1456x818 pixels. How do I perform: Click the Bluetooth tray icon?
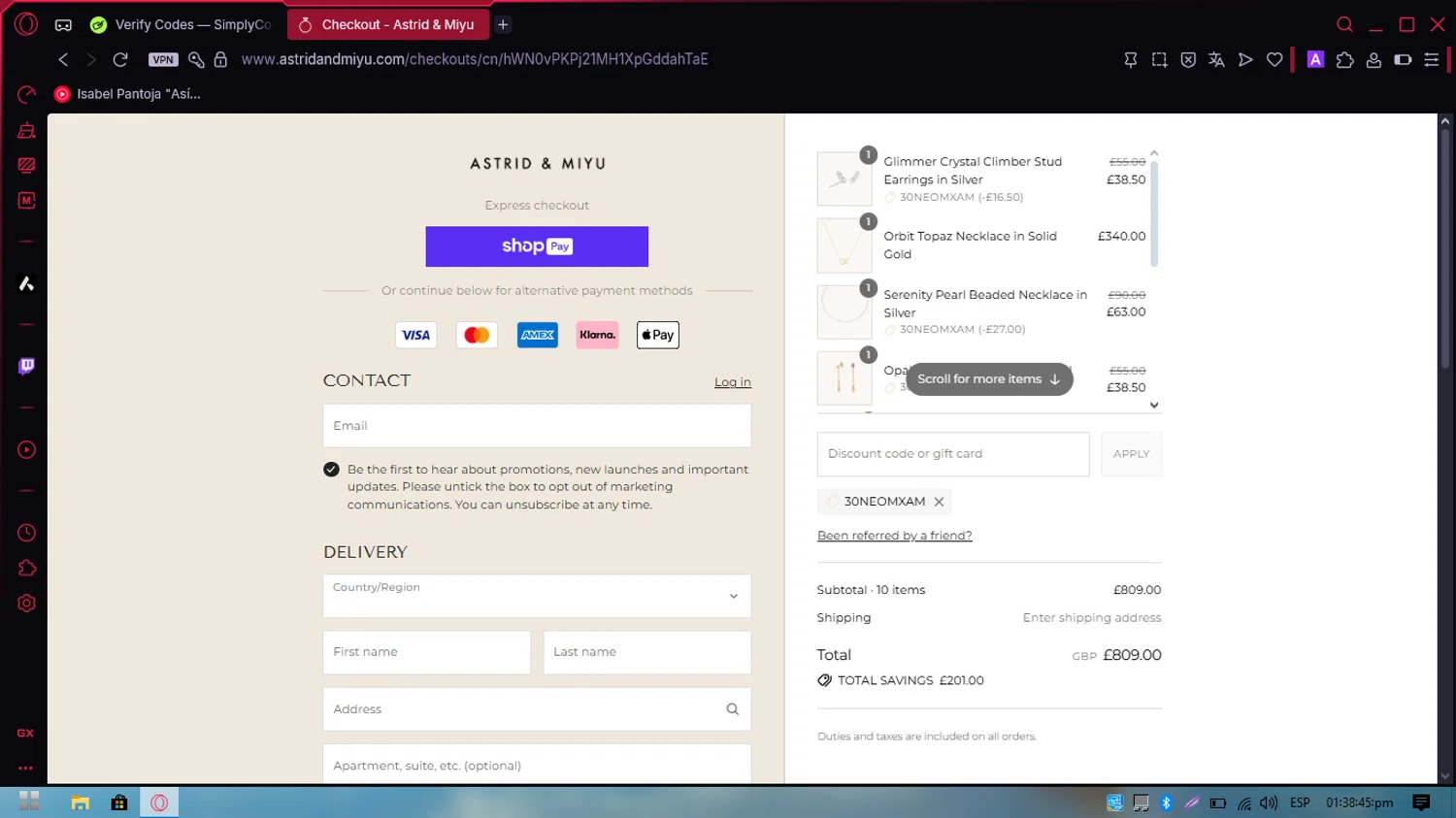tap(1167, 803)
